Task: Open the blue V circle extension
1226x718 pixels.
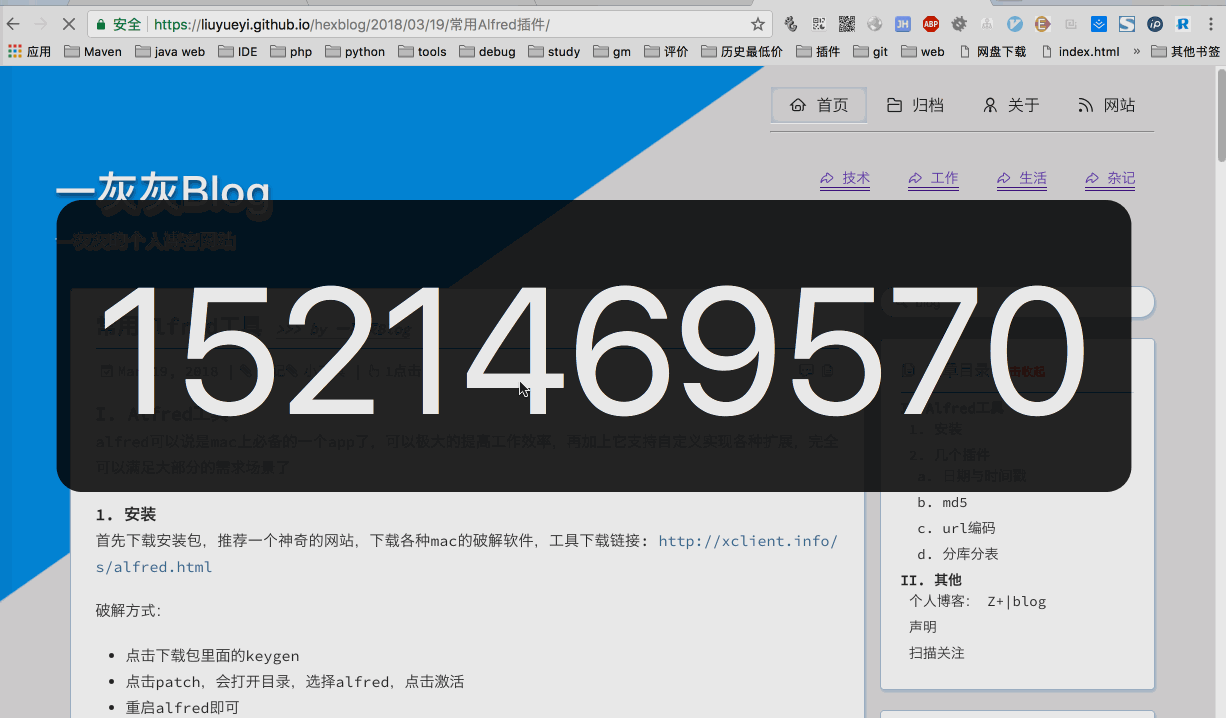Action: point(1015,24)
